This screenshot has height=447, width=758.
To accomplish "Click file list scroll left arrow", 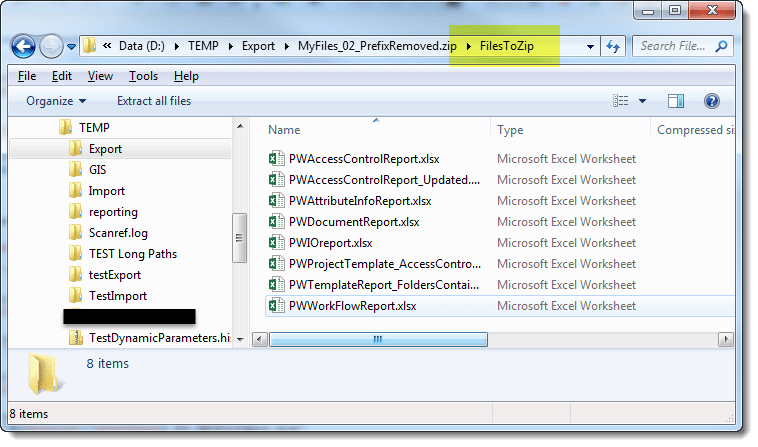I will point(260,340).
